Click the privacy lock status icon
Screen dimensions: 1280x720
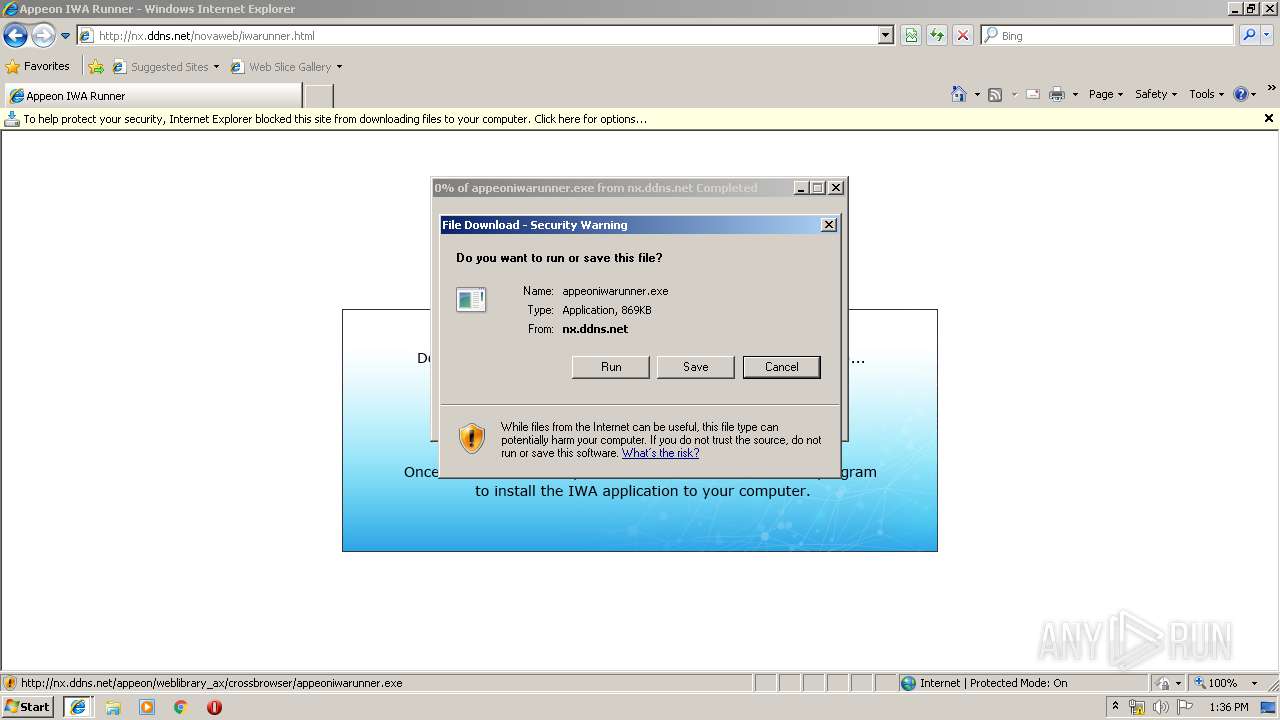coord(1163,683)
